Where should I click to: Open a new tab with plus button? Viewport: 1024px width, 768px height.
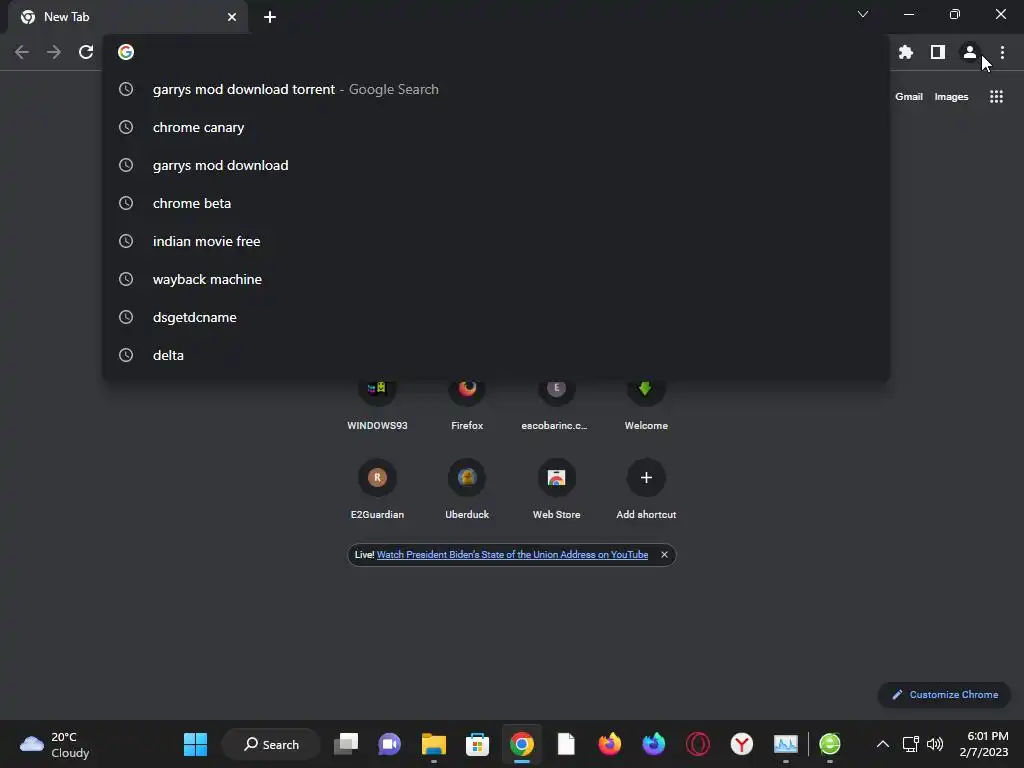[270, 17]
